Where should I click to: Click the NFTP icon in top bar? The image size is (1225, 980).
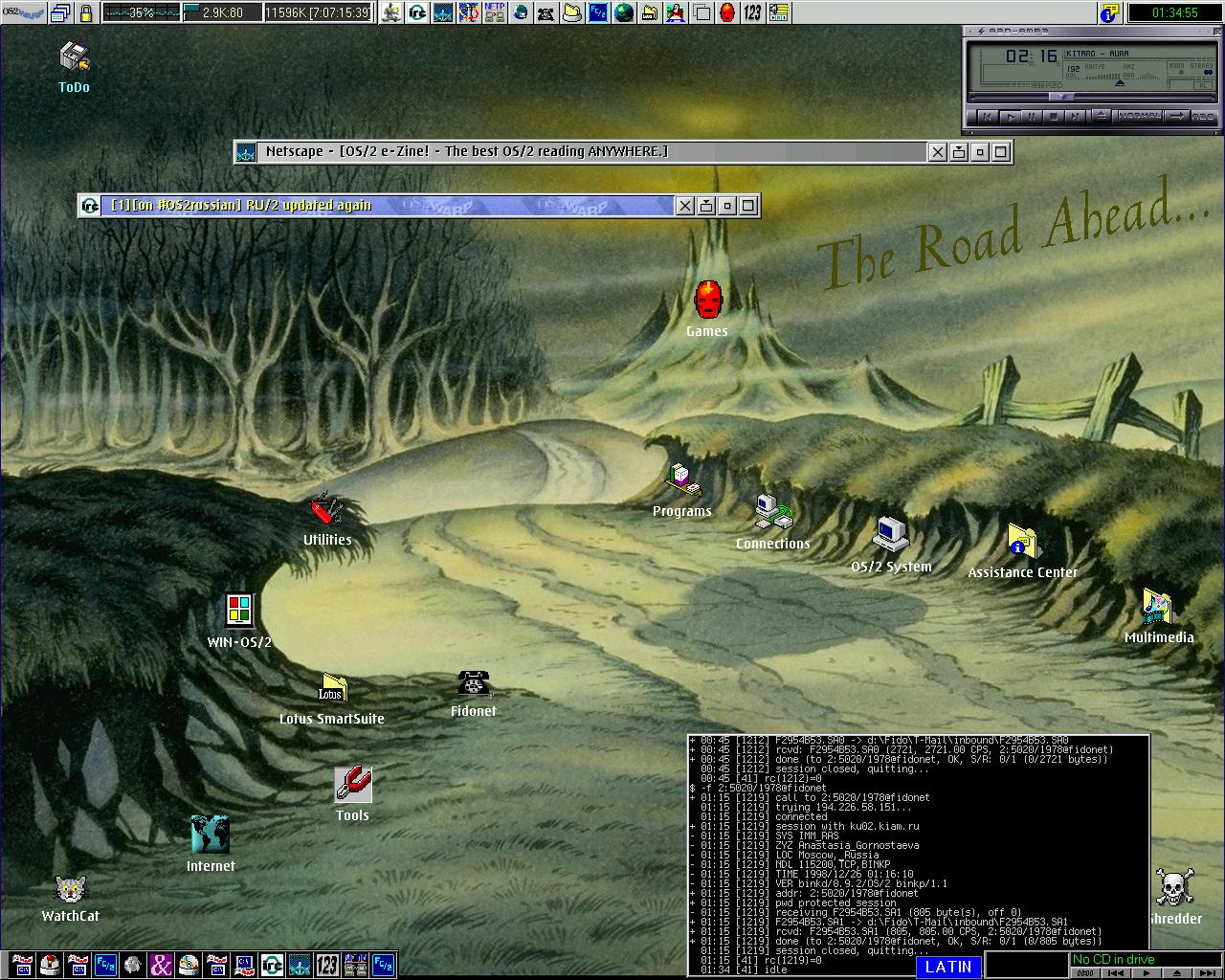click(495, 13)
